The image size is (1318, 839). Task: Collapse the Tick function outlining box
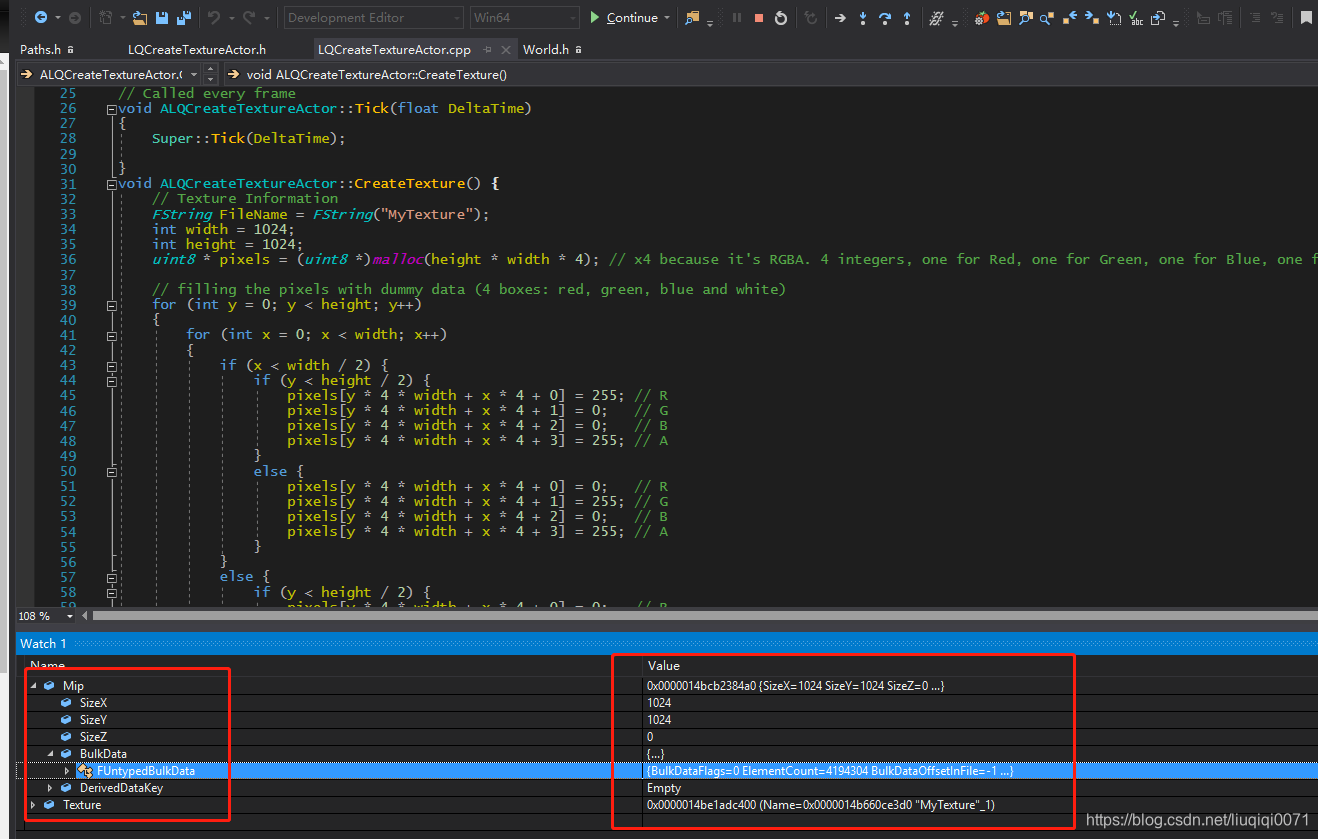[111, 108]
